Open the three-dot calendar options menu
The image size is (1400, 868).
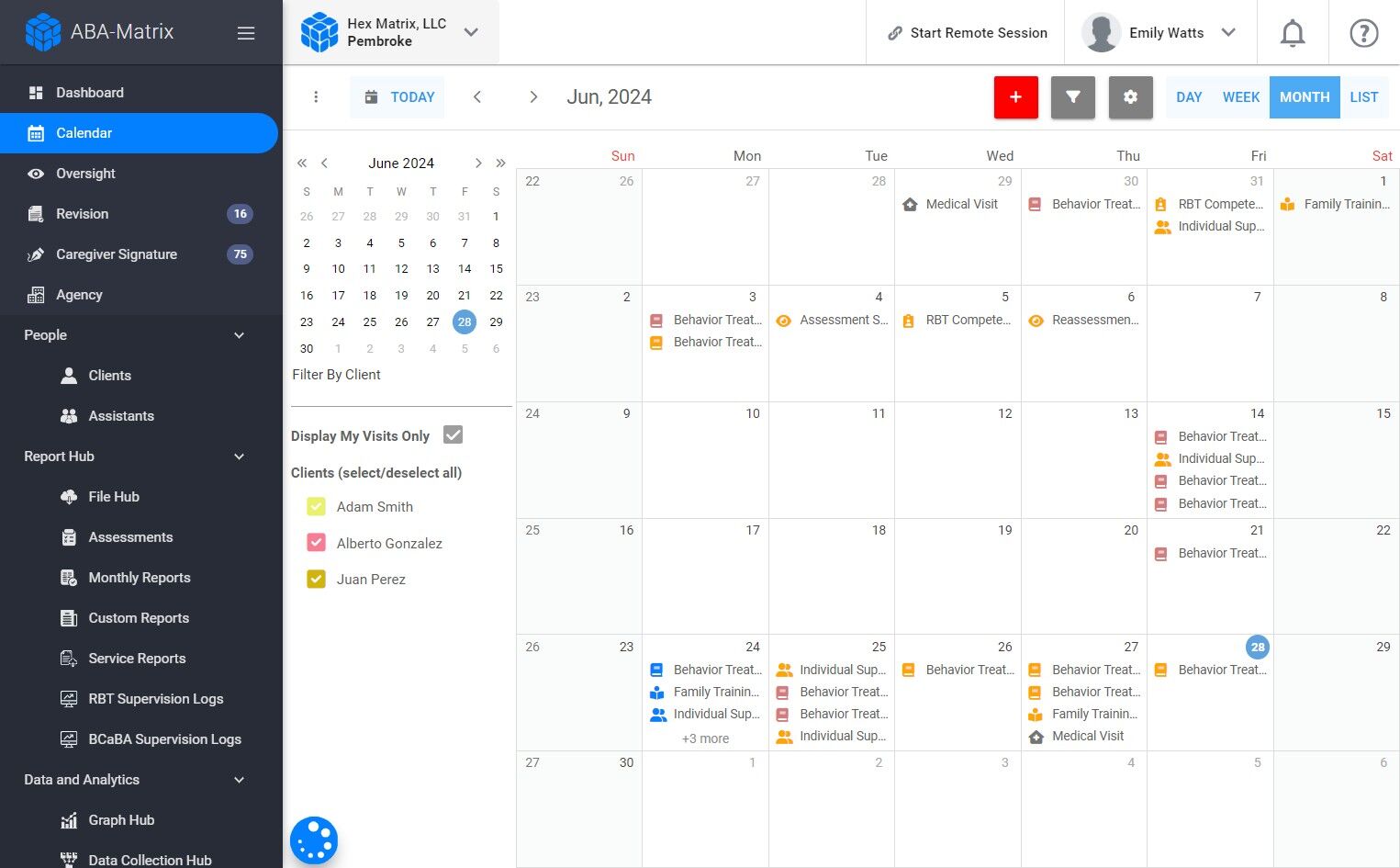316,97
